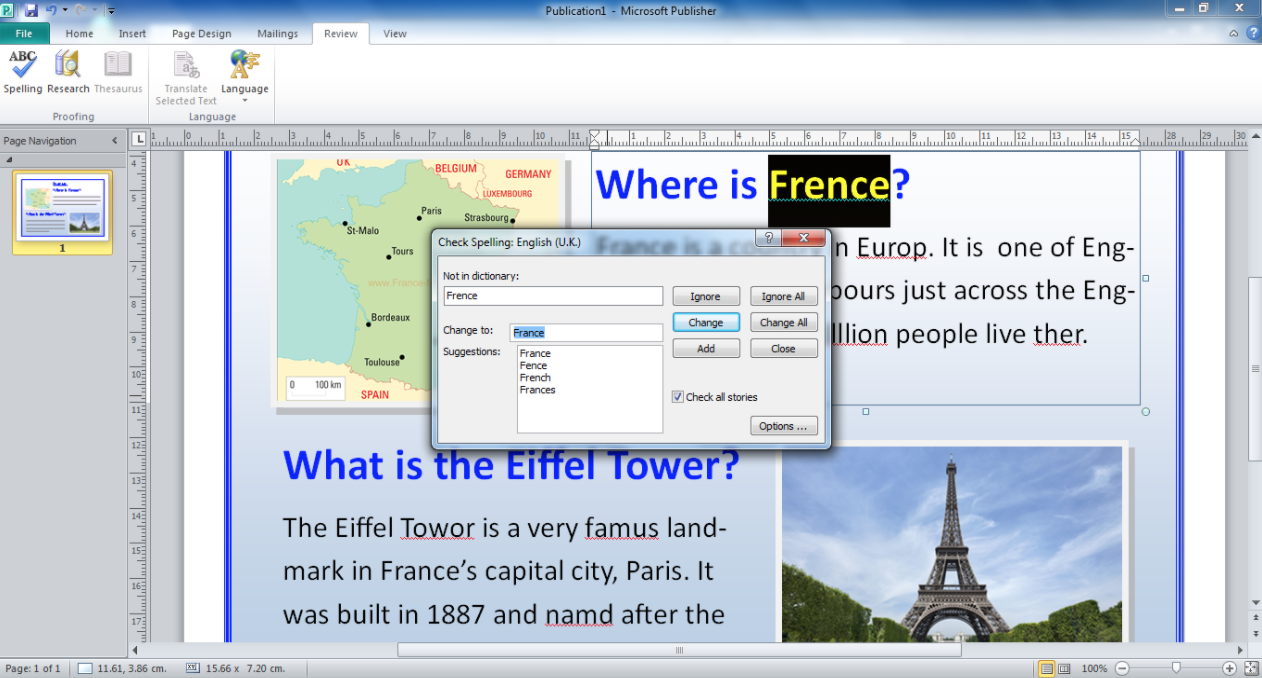This screenshot has height=678, width=1262.
Task: Customize the Quick Access Toolbar
Action: pyautogui.click(x=110, y=11)
